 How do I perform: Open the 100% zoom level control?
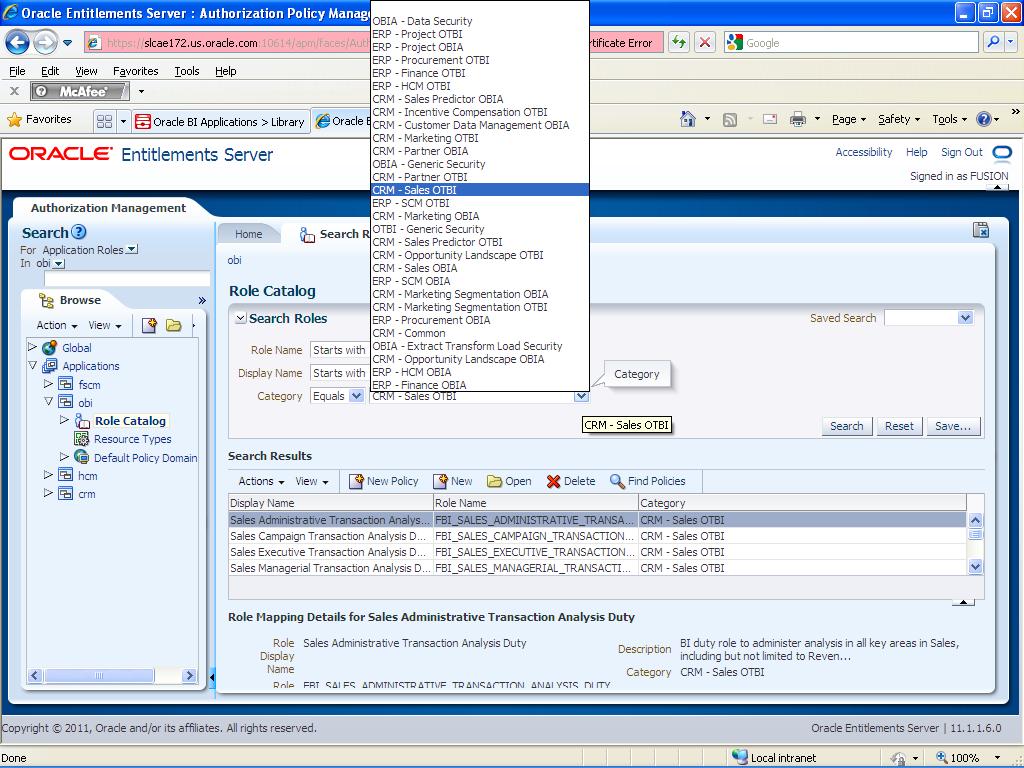click(964, 757)
